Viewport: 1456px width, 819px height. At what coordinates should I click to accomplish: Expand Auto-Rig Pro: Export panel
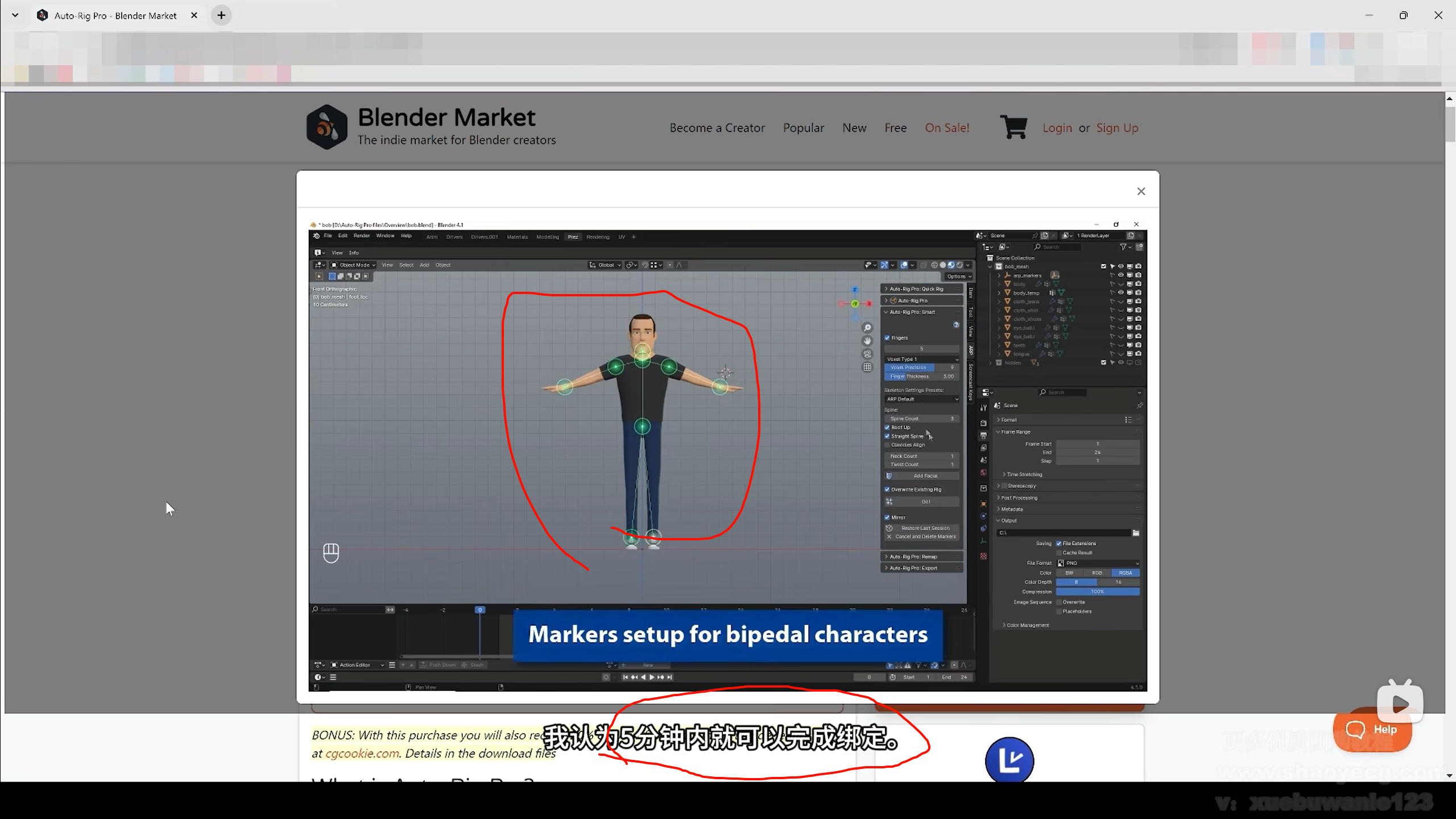point(921,568)
